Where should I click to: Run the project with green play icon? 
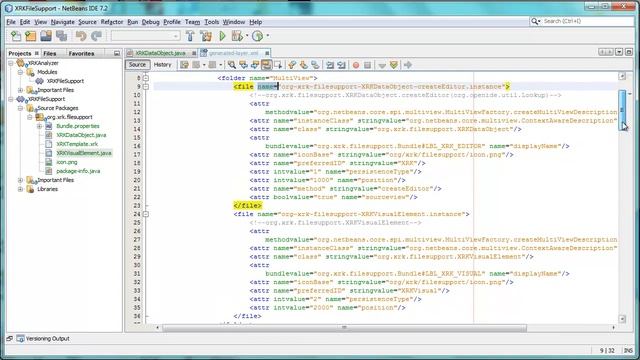[x=222, y=36]
